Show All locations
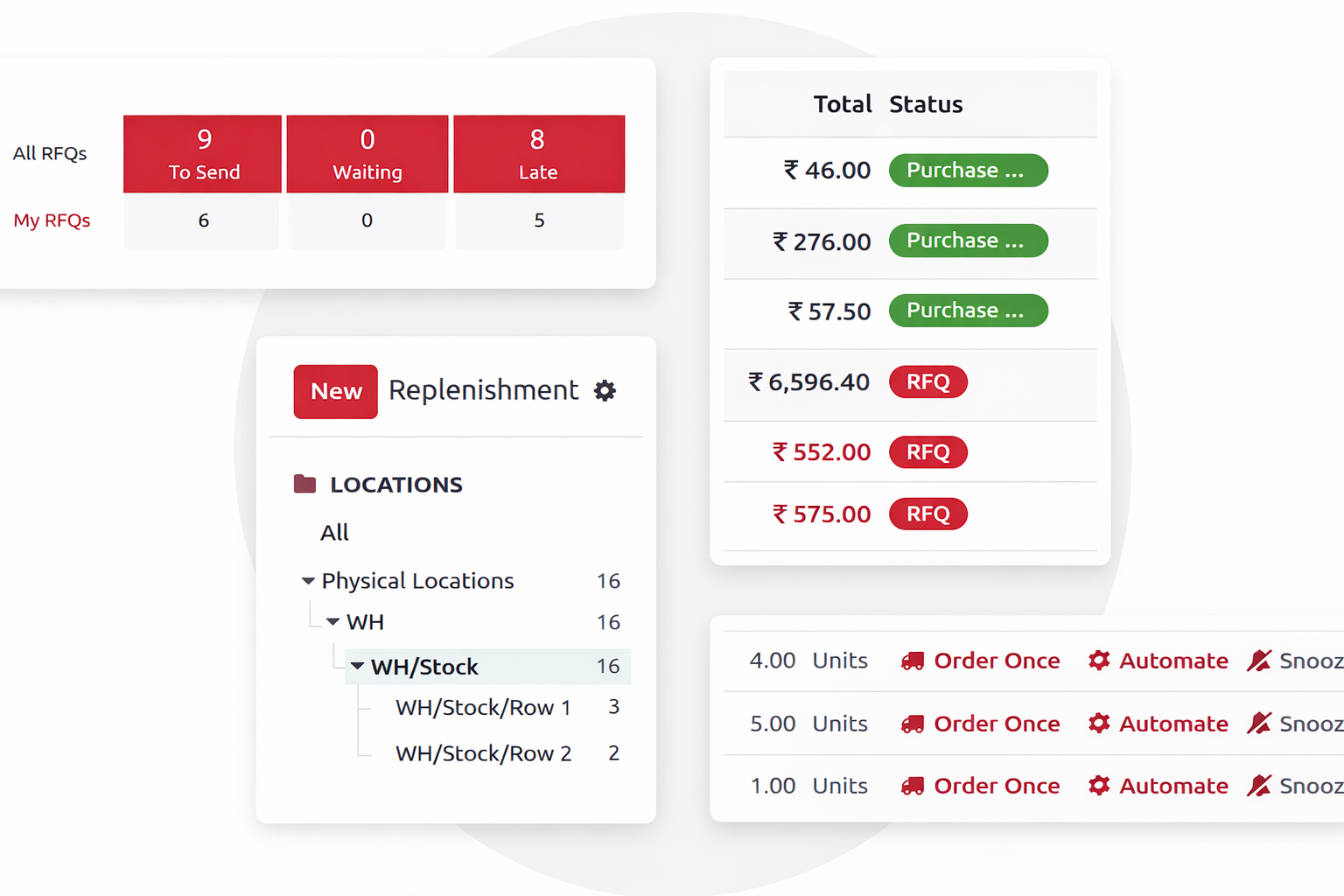The width and height of the screenshot is (1344, 896). click(334, 533)
